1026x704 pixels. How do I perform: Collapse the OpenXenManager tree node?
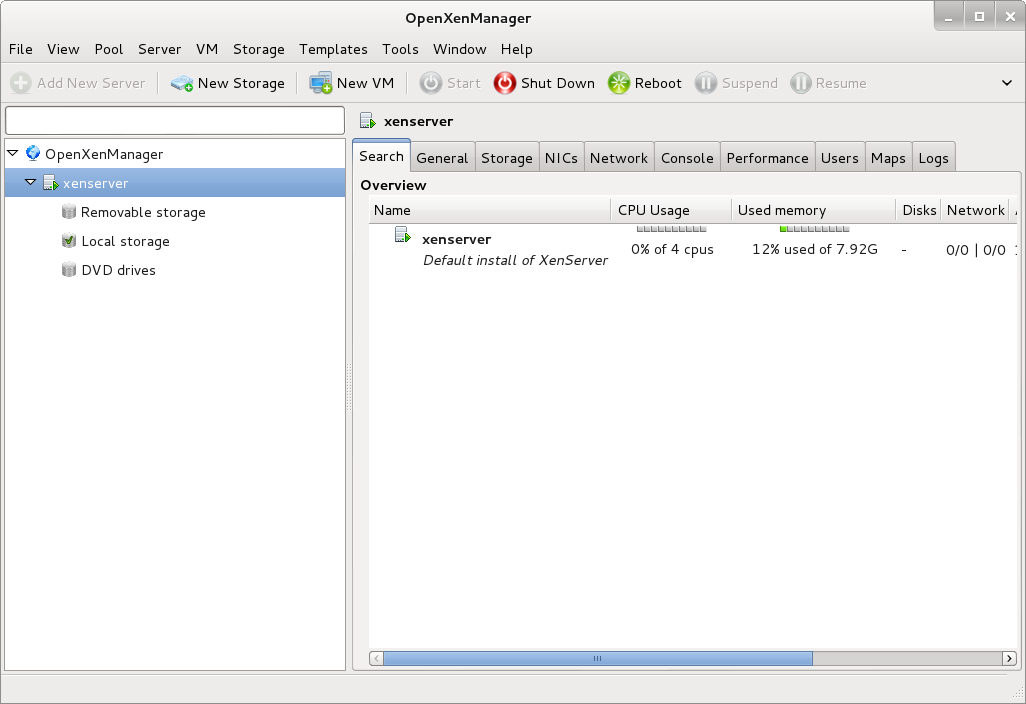pos(12,154)
